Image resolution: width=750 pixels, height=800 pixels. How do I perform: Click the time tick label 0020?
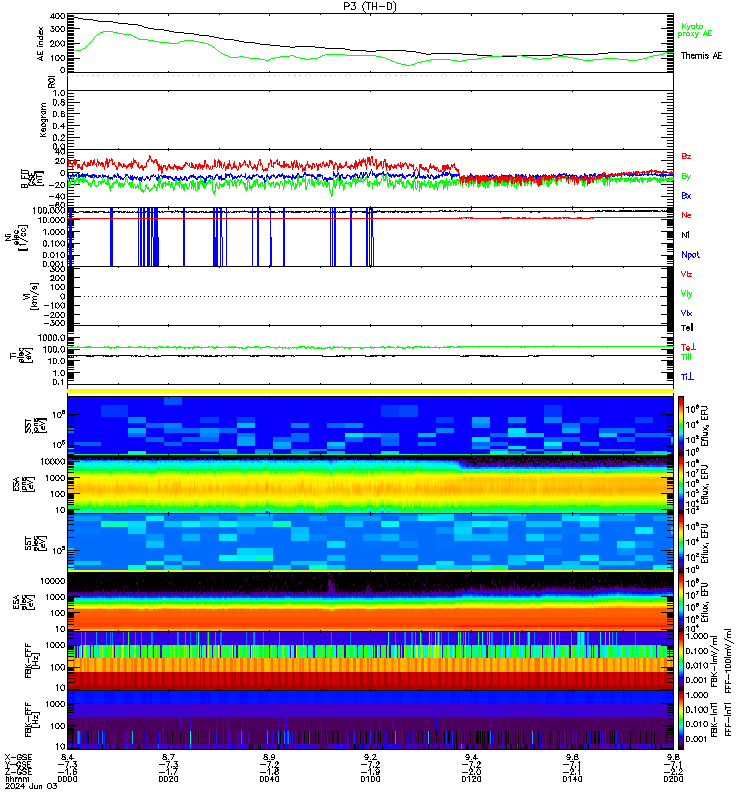click(x=168, y=779)
